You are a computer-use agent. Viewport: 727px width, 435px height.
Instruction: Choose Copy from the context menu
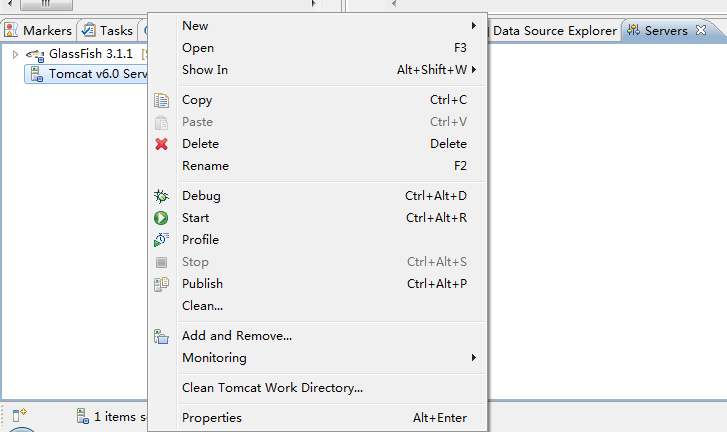[x=330, y=100]
